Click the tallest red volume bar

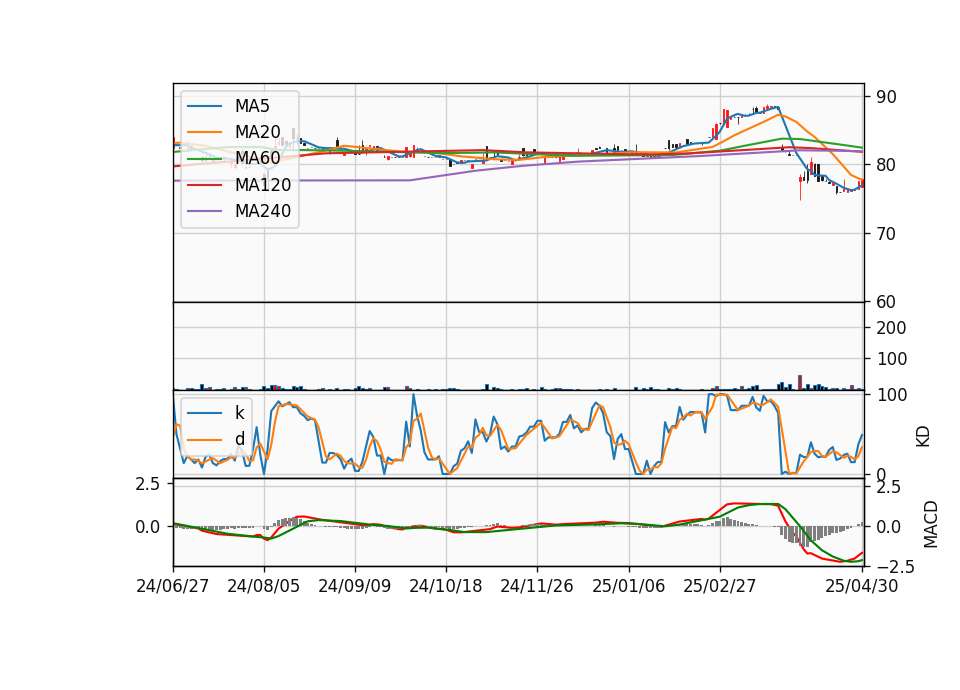[800, 382]
